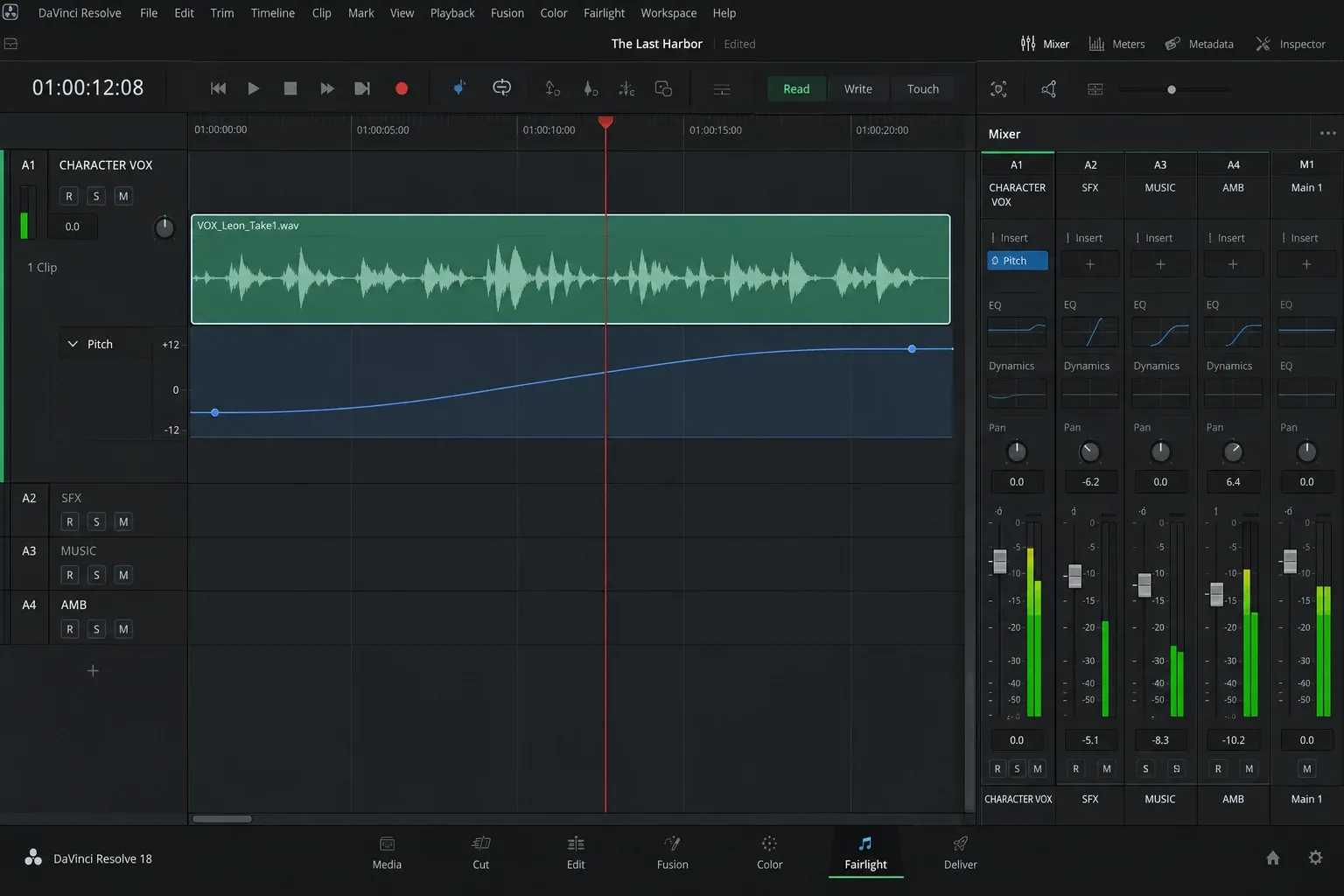1344x896 pixels.
Task: Open project Home icon at bottom right
Action: coord(1273,858)
